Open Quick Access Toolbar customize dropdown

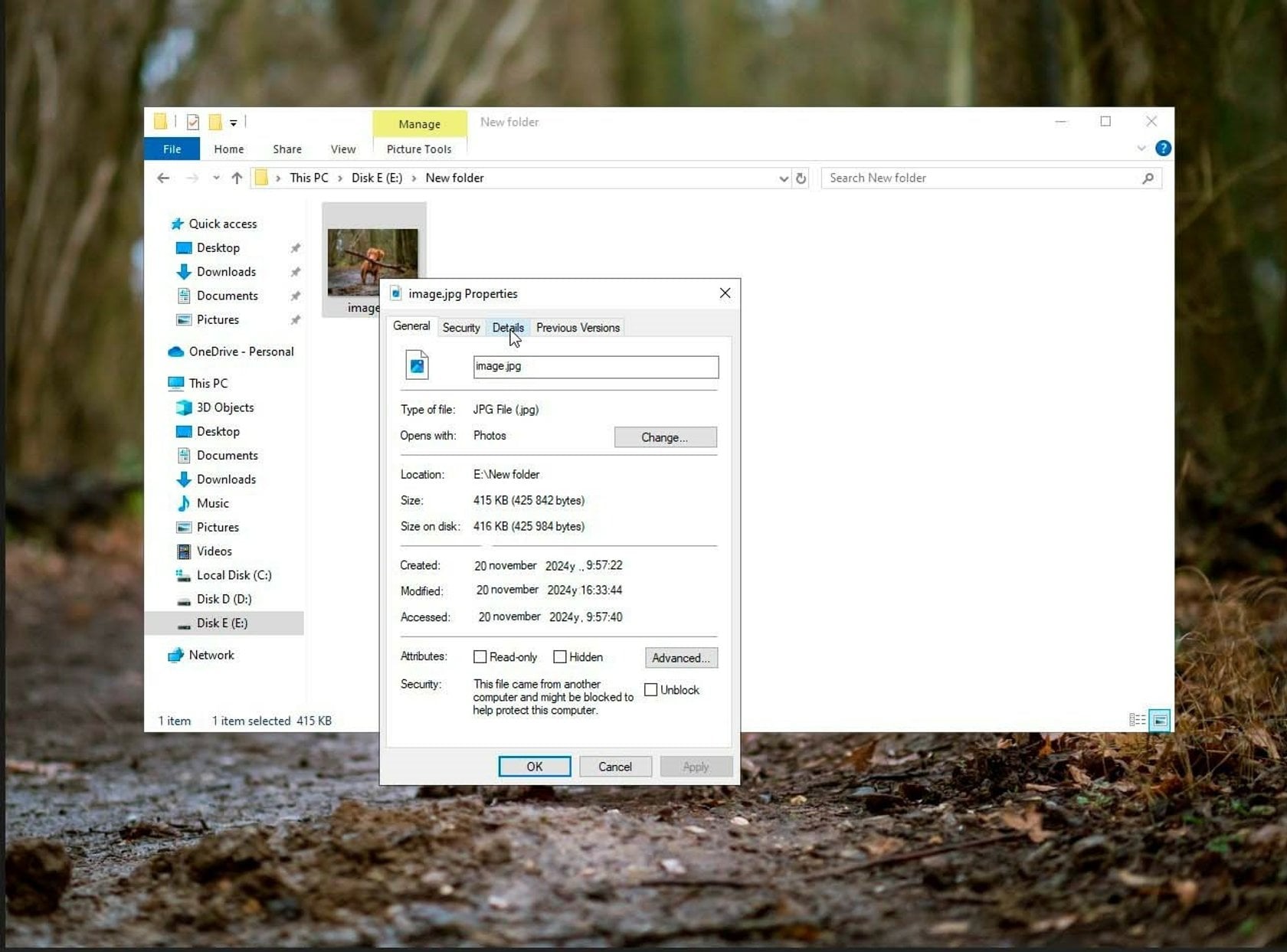(x=234, y=122)
